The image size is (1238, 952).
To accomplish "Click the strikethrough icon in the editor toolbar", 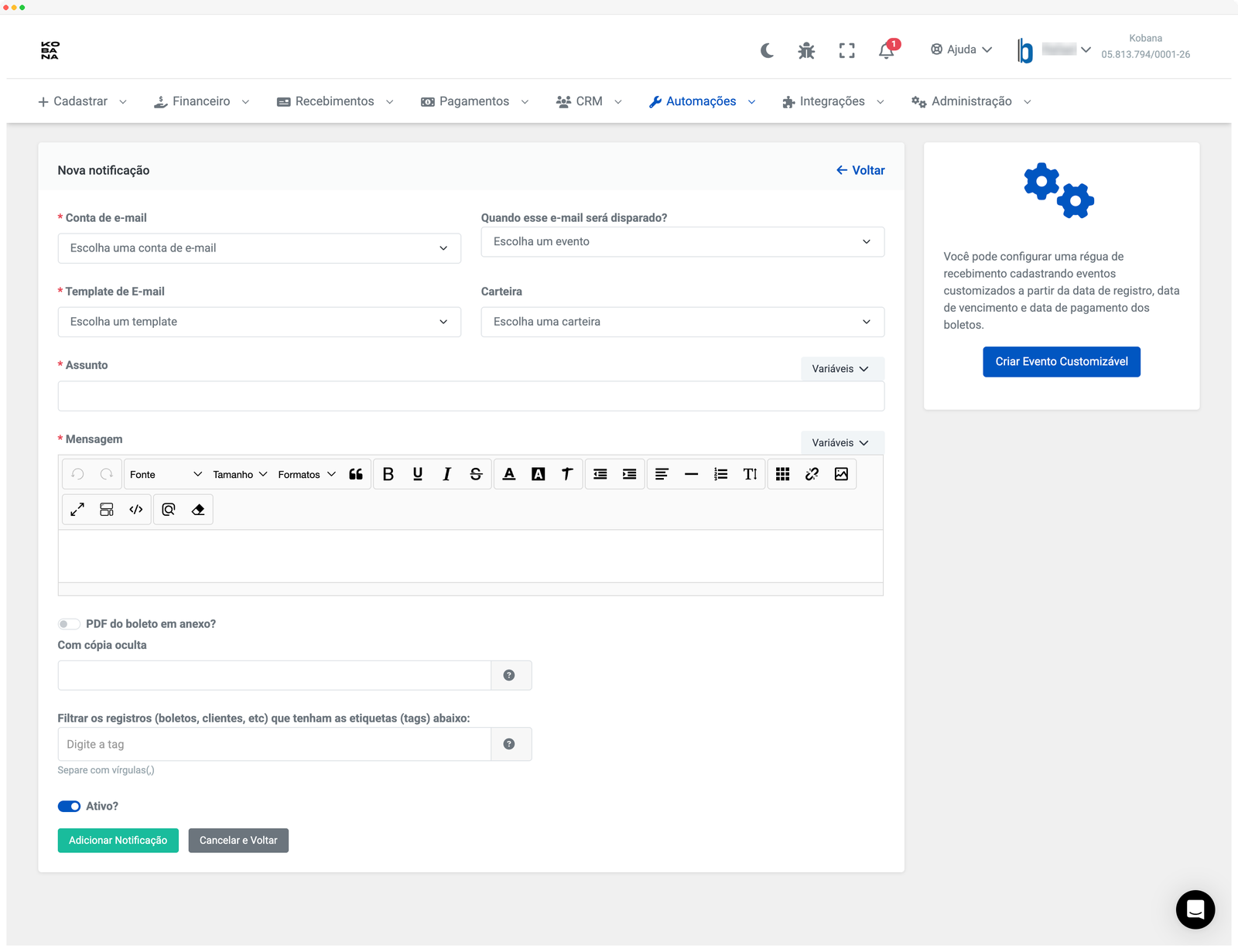I will tap(476, 473).
